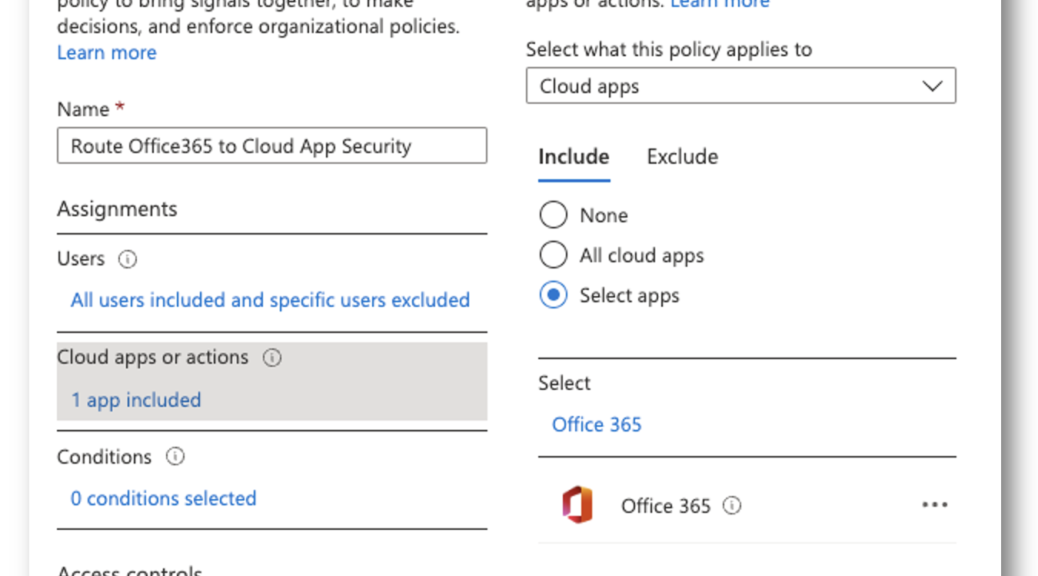Open the 0 conditions selected link
Viewport: 1038px width, 576px height.
[x=163, y=499]
